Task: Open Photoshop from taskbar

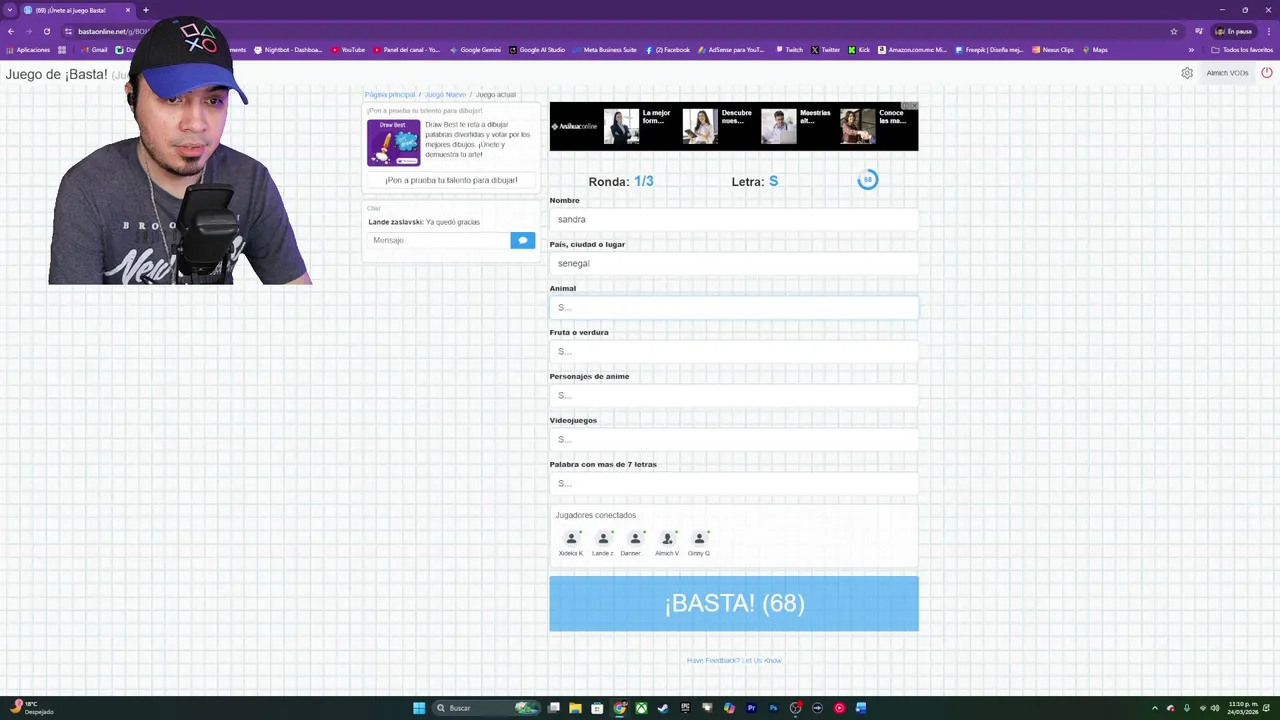Action: tap(773, 708)
